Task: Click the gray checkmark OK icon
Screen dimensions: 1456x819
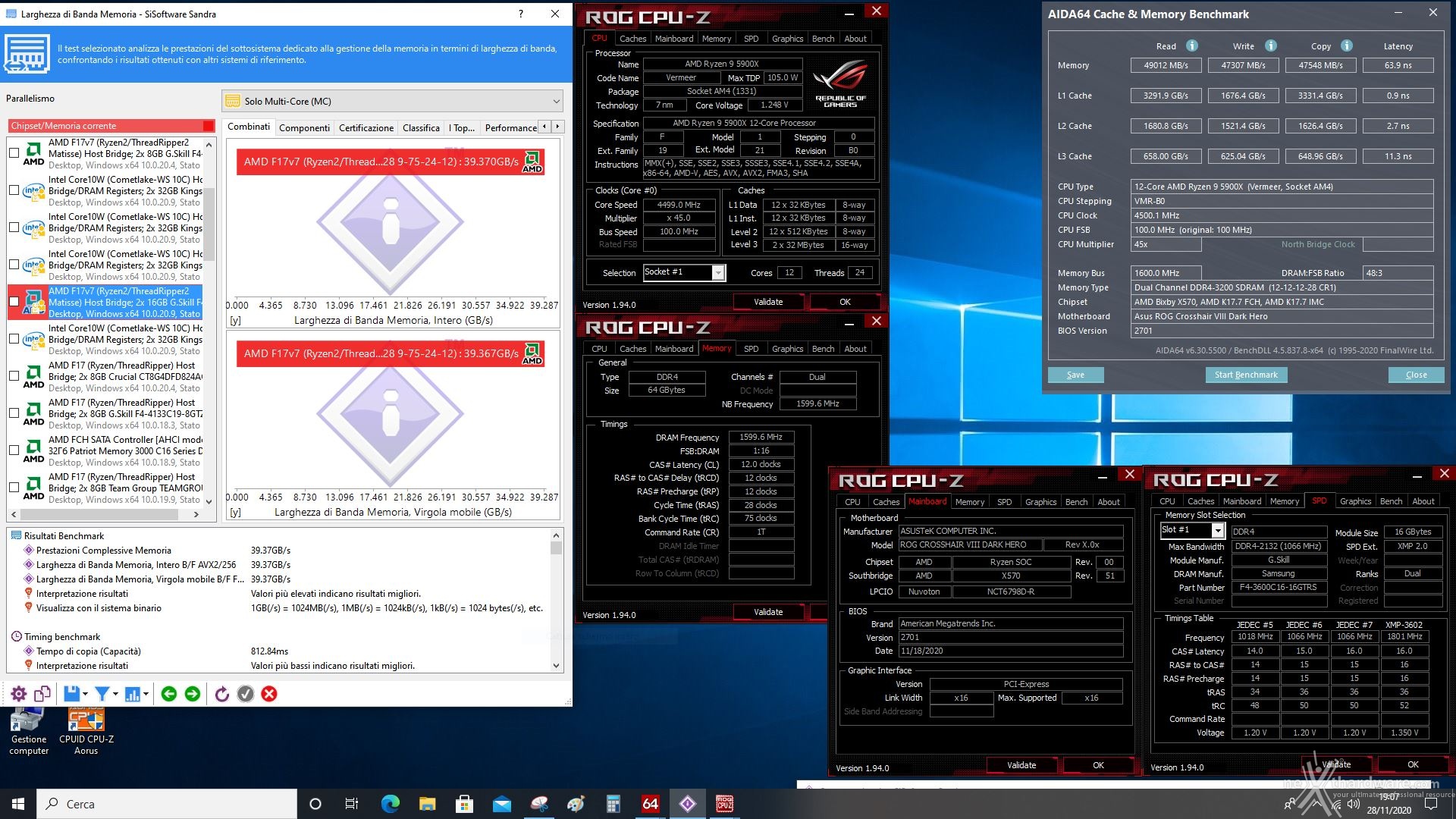Action: click(x=246, y=694)
